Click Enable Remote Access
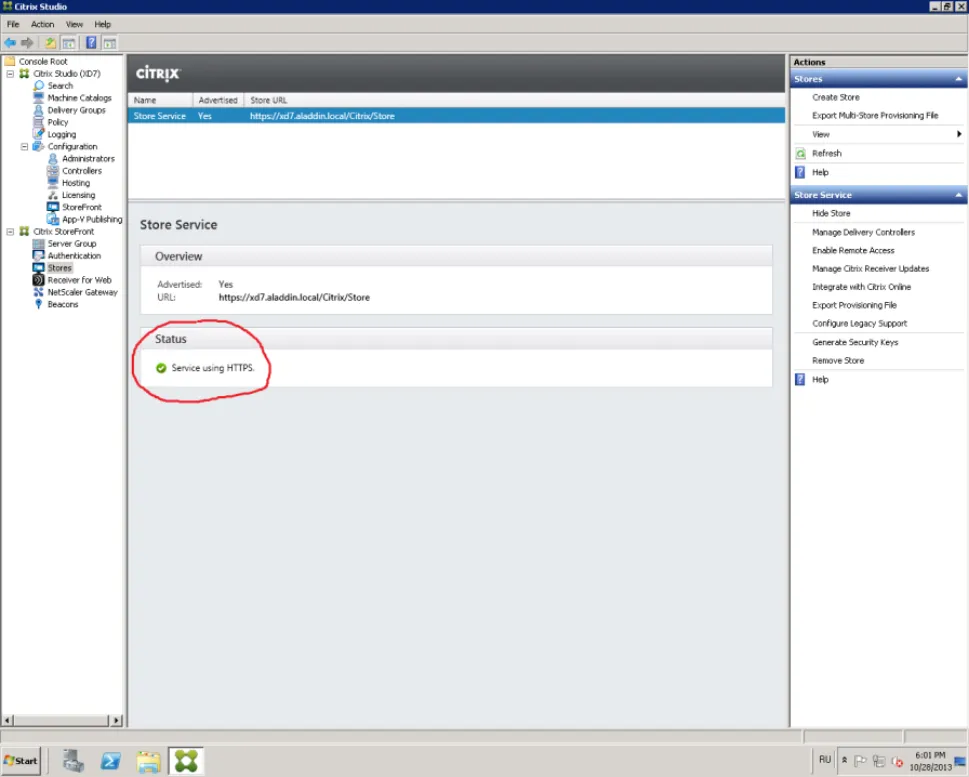Image resolution: width=969 pixels, height=777 pixels. click(x=853, y=250)
